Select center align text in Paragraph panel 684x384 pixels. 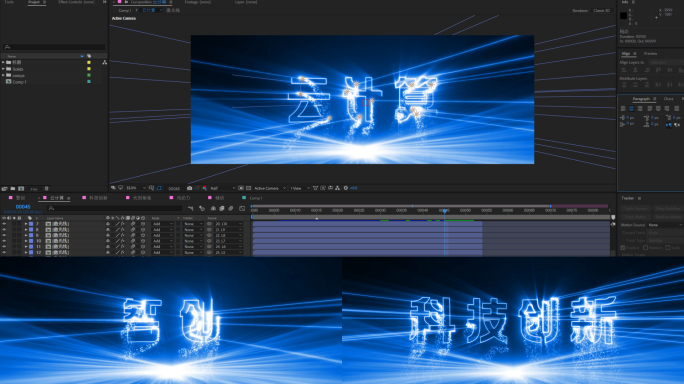coord(631,108)
